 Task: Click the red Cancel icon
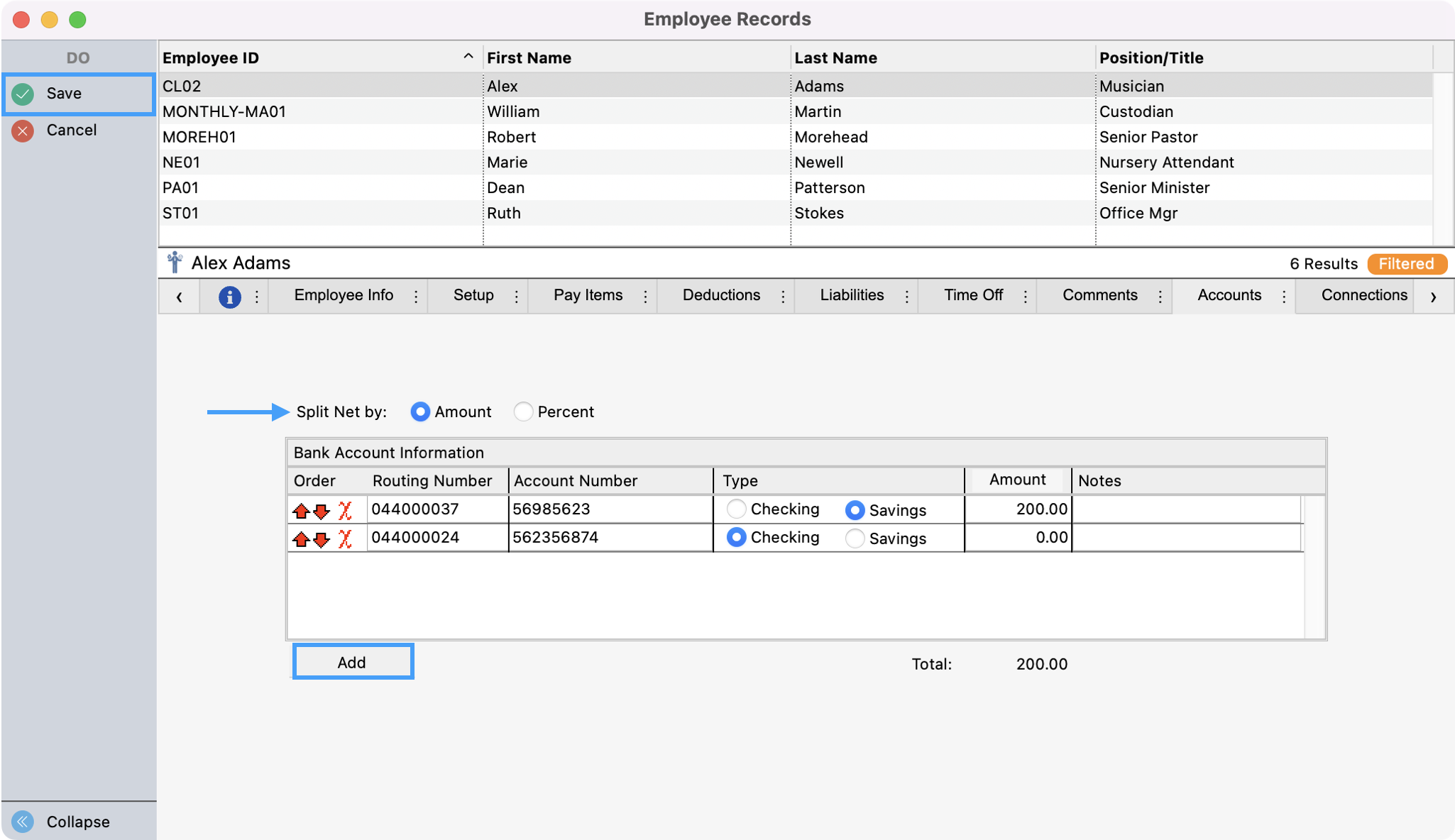[x=23, y=131]
